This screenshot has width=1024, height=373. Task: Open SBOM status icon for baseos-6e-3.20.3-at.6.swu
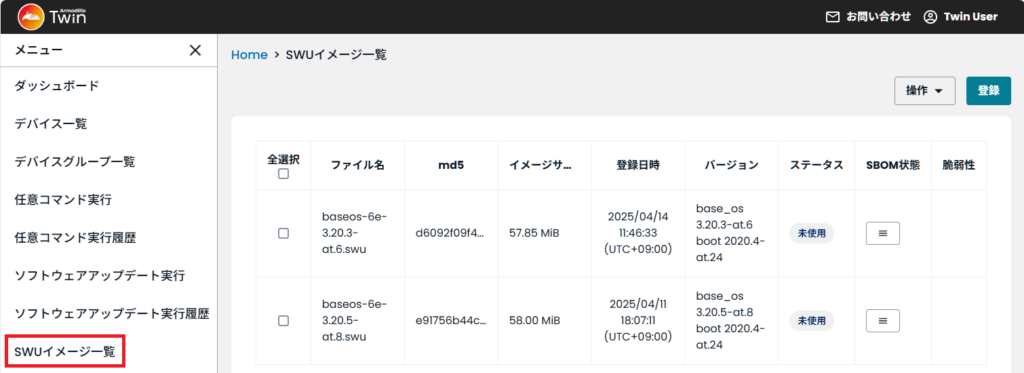(882, 233)
